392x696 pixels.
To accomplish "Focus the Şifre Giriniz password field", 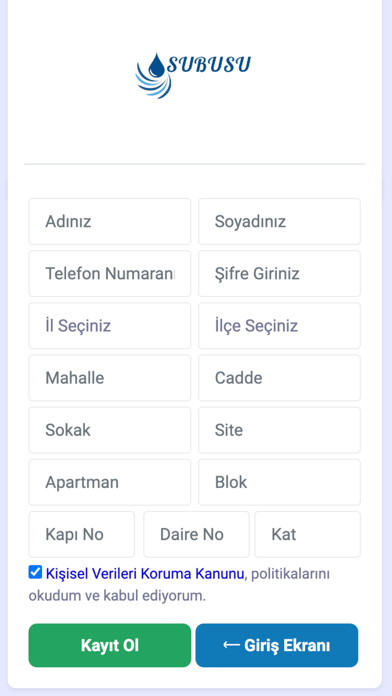I will click(279, 273).
